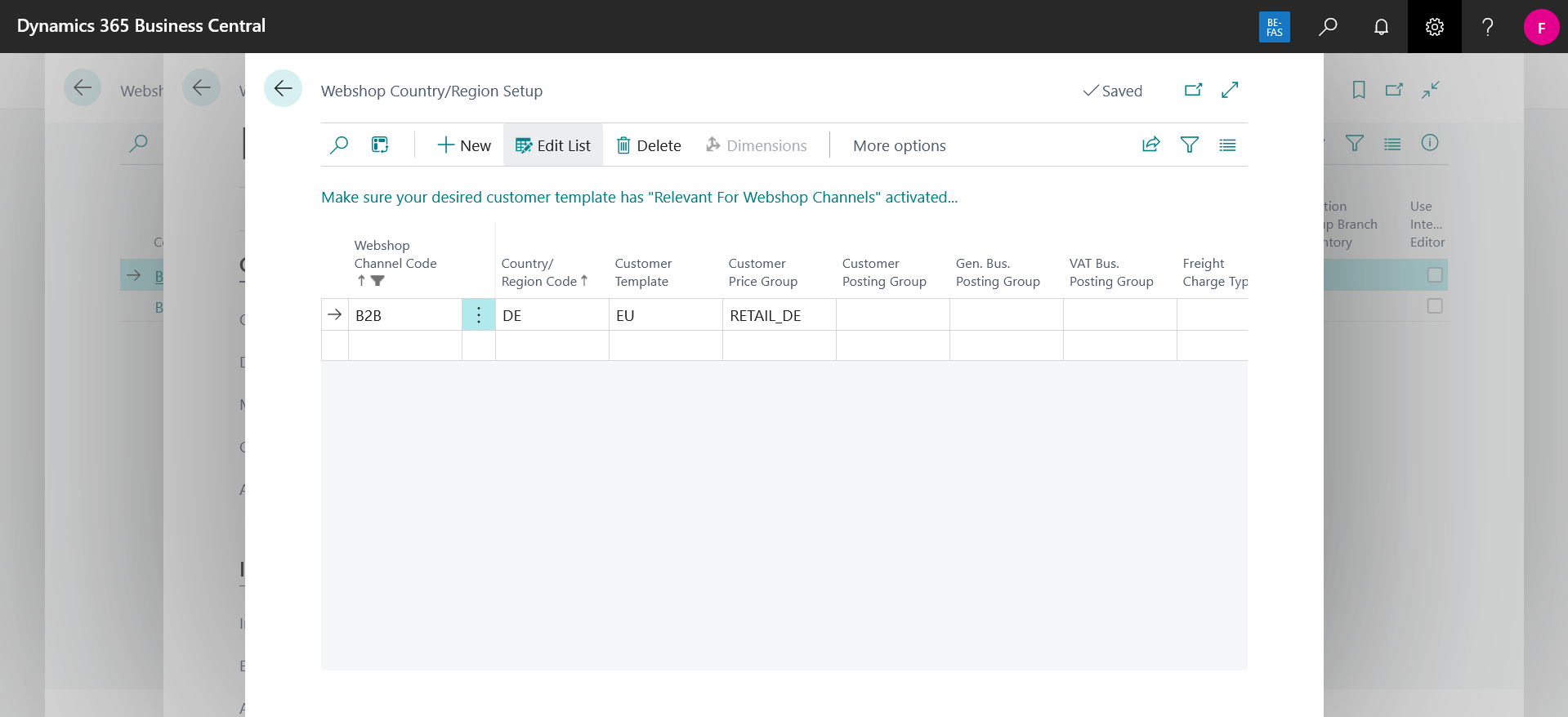Image resolution: width=1568 pixels, height=717 pixels.
Task: Click the Dynamics 365 Business Central title
Action: (x=141, y=25)
